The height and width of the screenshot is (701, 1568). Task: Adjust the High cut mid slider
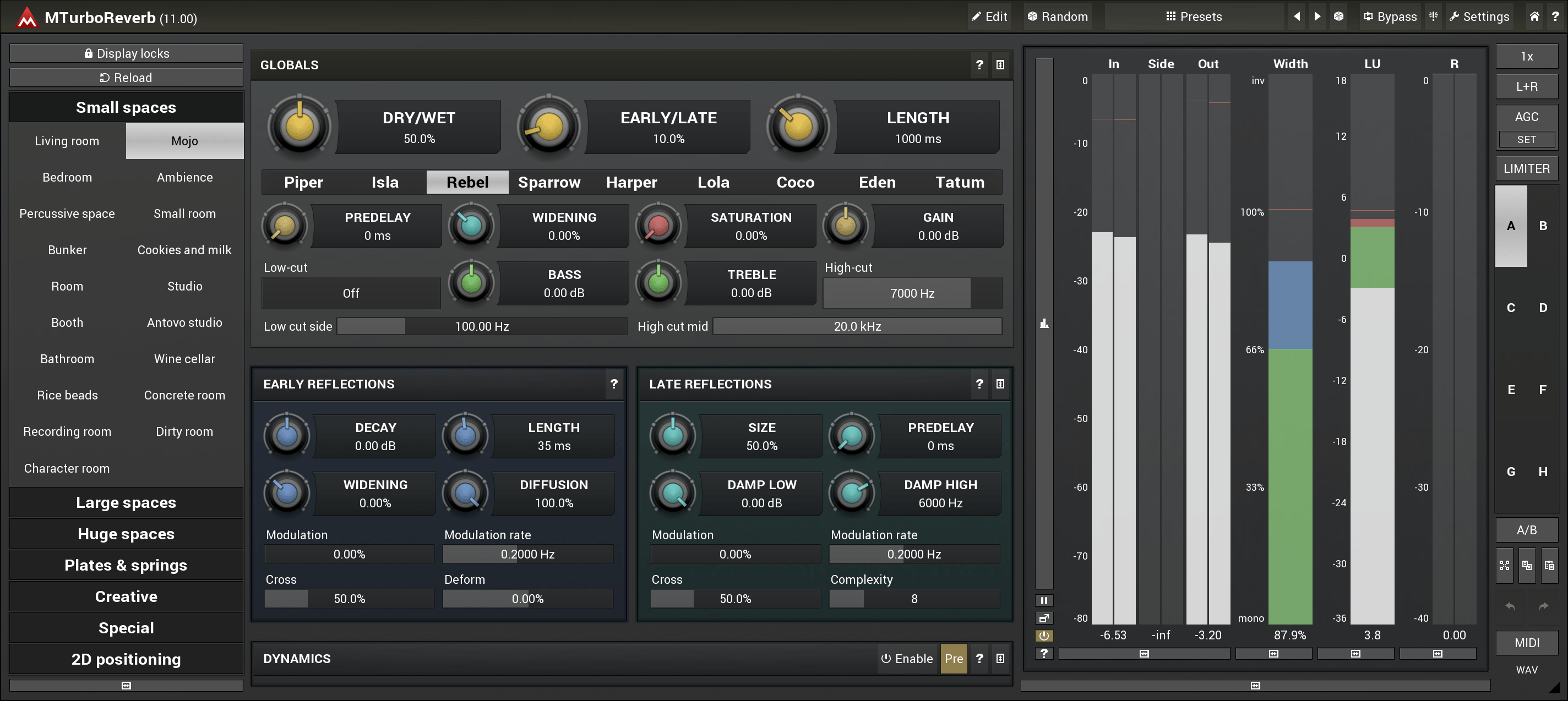(857, 326)
